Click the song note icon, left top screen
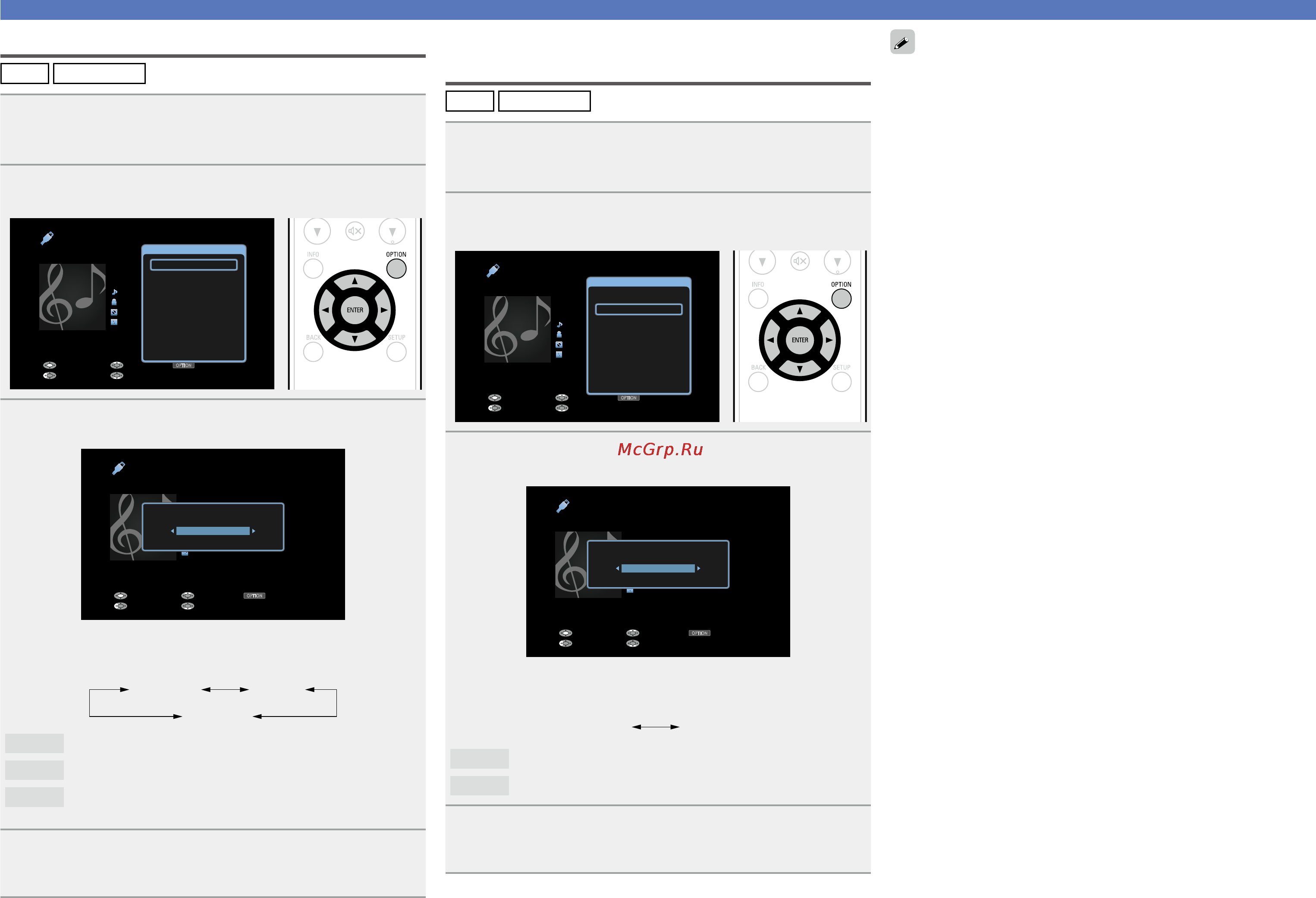The width and height of the screenshot is (1316, 898). click(114, 292)
